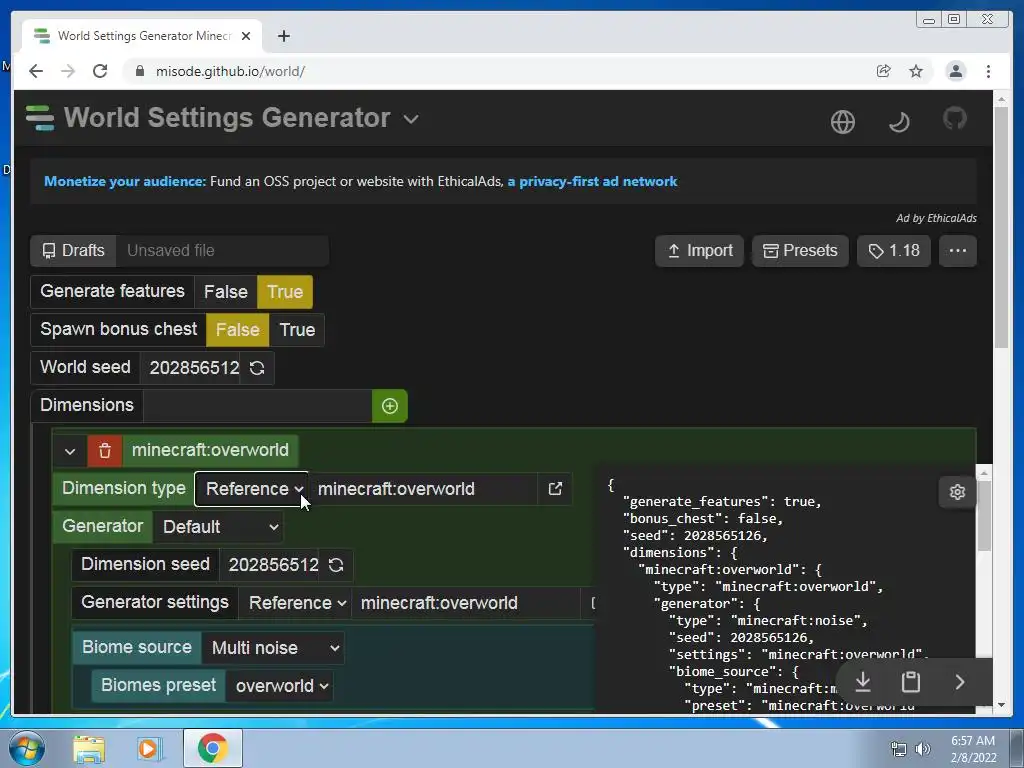
Task: Open network status tray icon
Action: (899, 749)
